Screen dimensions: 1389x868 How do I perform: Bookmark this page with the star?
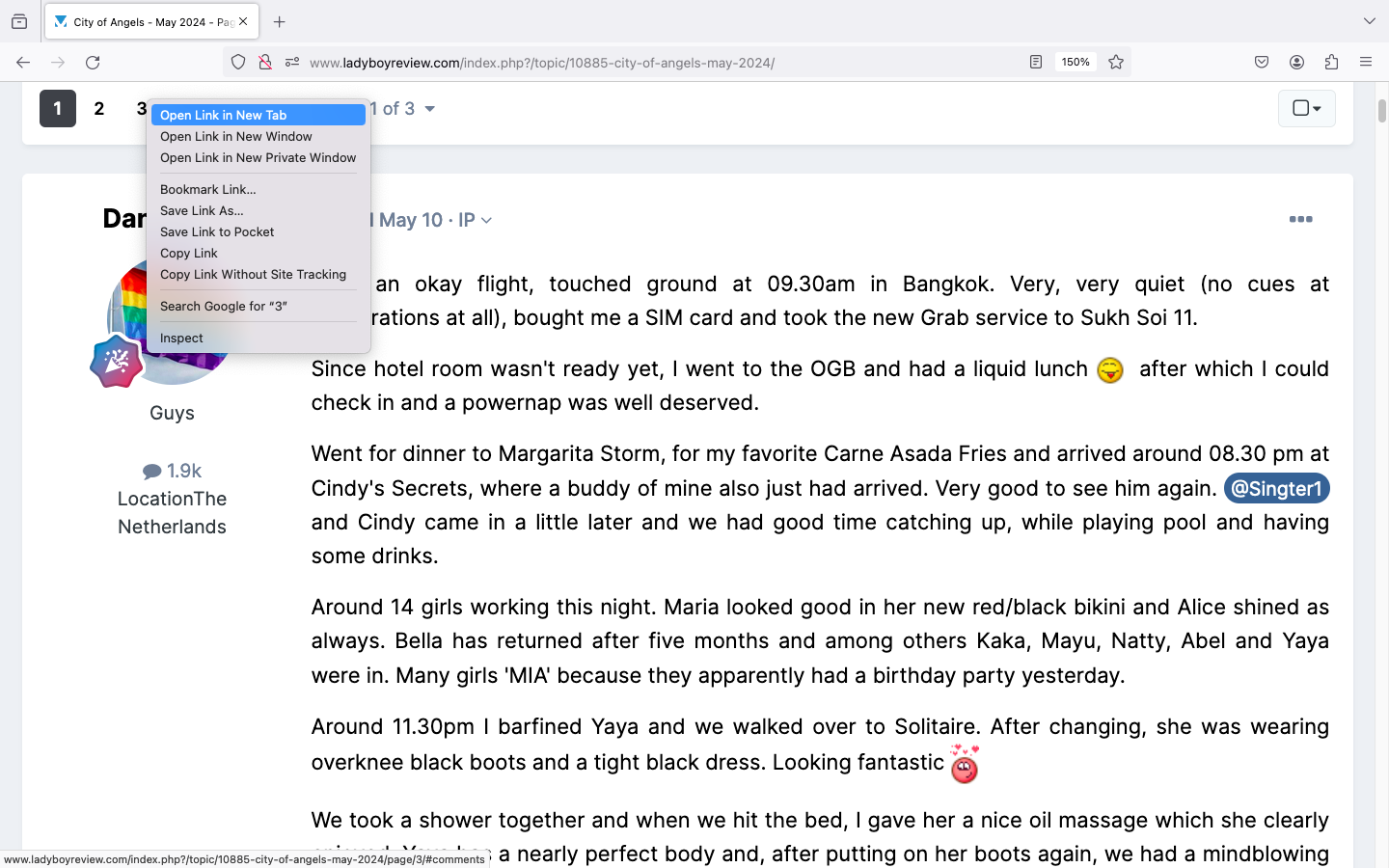1116,62
